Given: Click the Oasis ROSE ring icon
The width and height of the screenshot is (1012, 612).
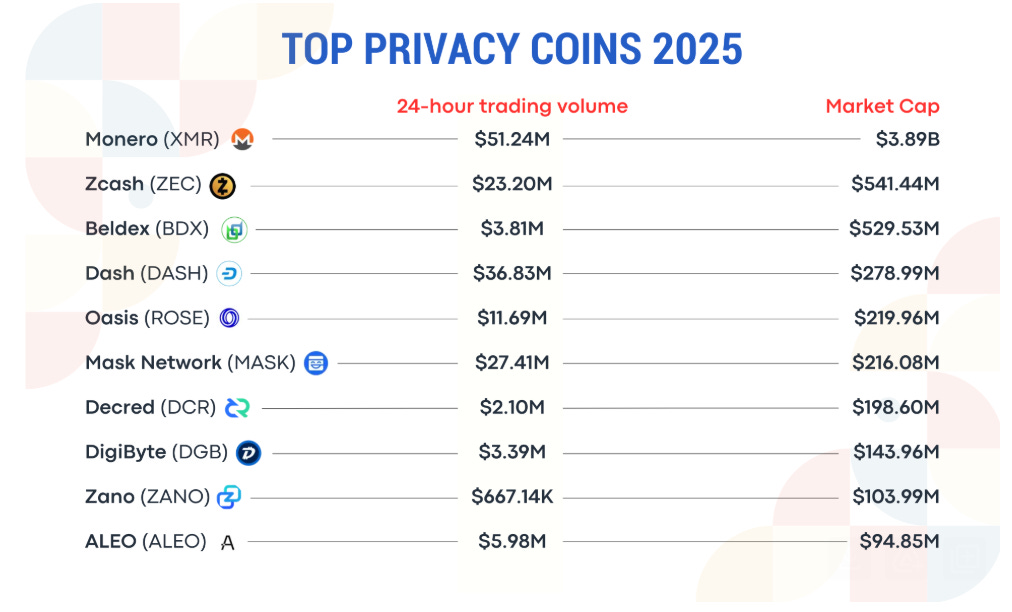Looking at the screenshot, I should [x=230, y=318].
